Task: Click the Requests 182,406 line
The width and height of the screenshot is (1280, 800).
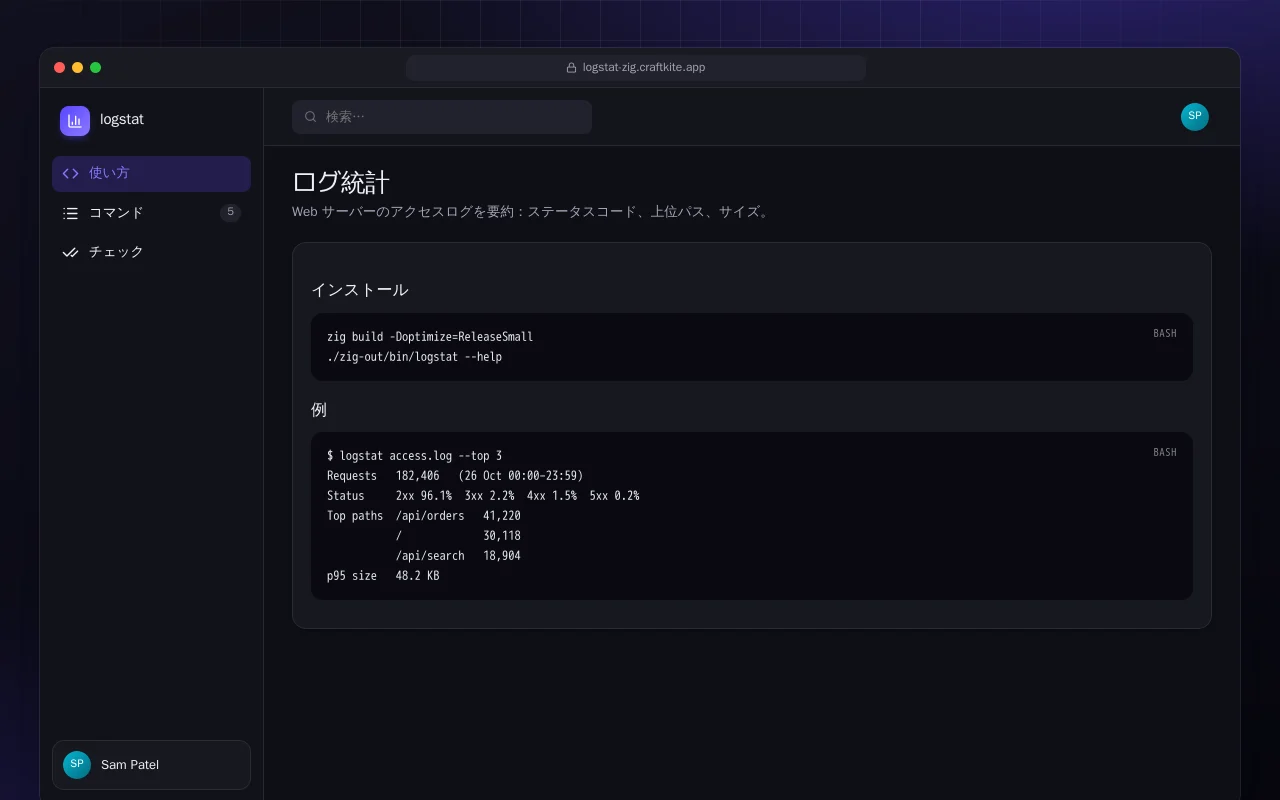Action: coord(455,476)
